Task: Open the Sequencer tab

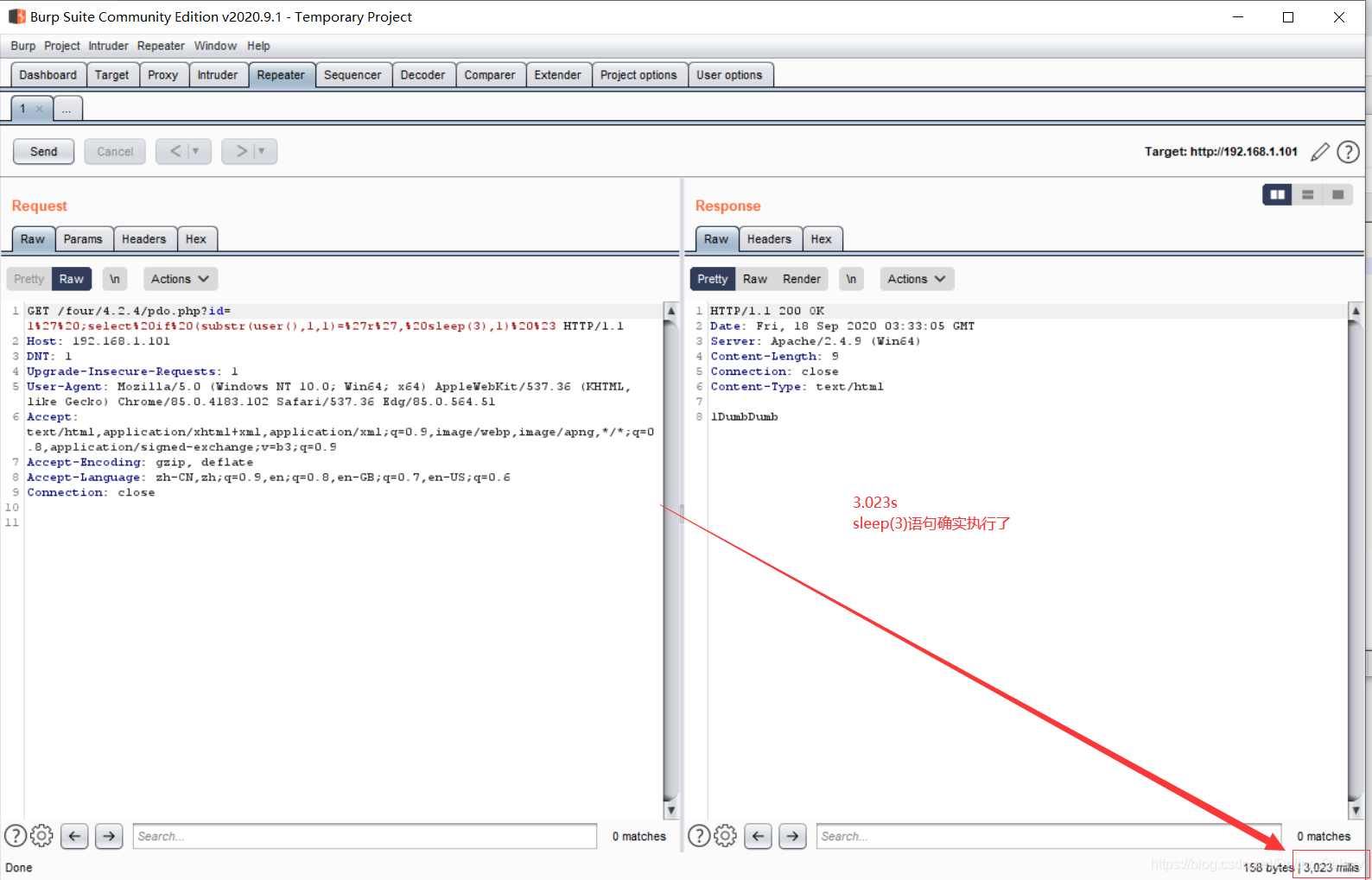Action: (353, 75)
